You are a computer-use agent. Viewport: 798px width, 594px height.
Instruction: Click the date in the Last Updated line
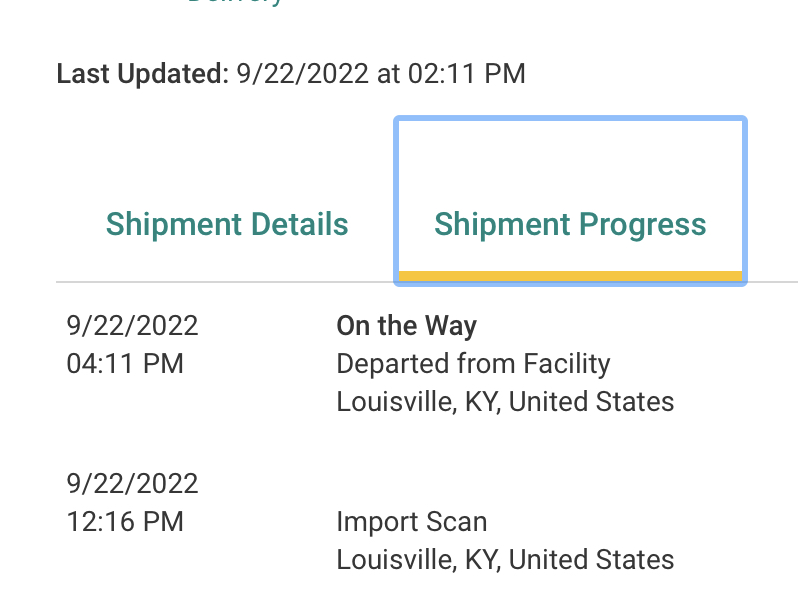tap(302, 74)
